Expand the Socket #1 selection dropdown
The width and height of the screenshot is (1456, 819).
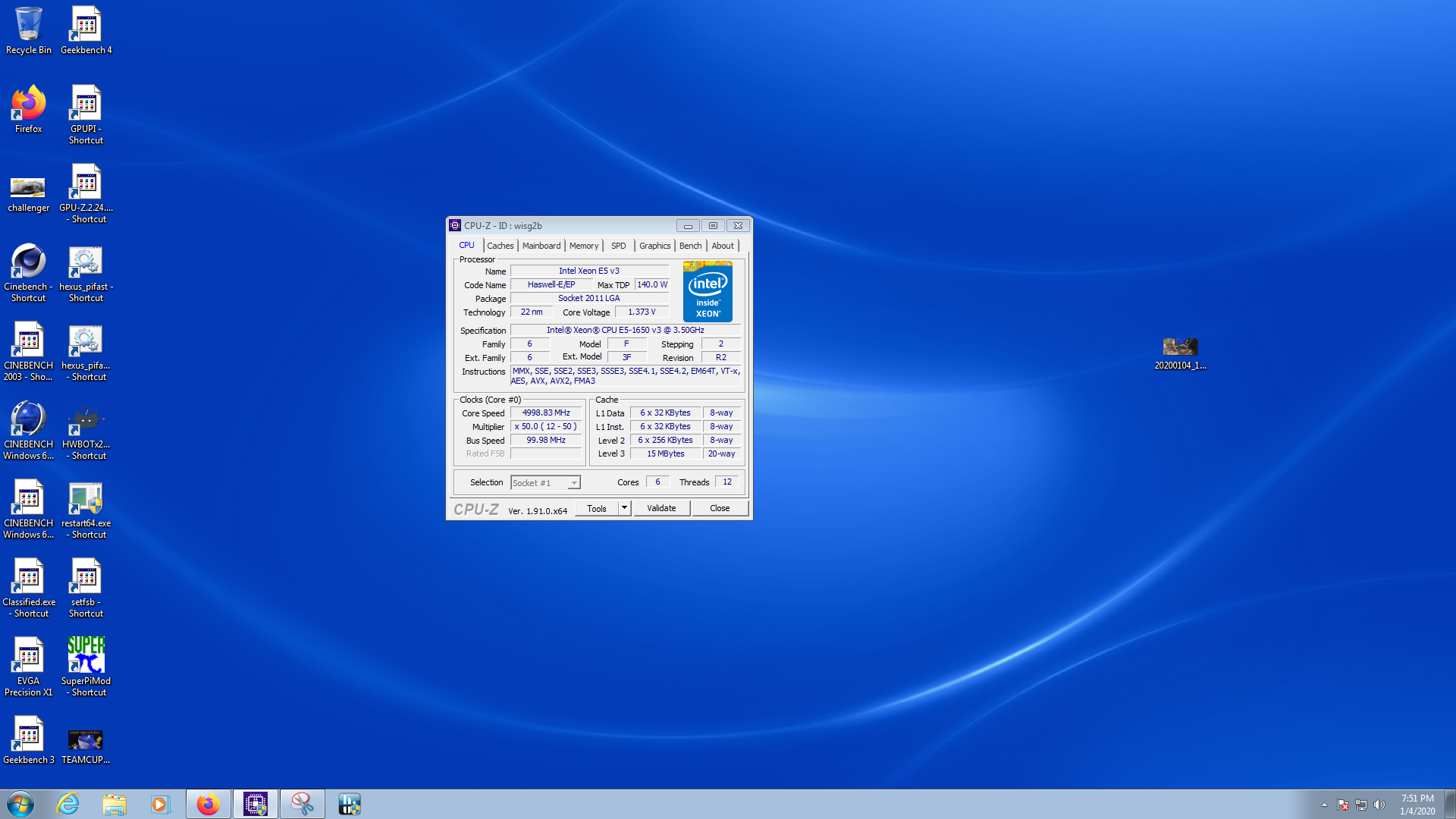click(x=574, y=483)
